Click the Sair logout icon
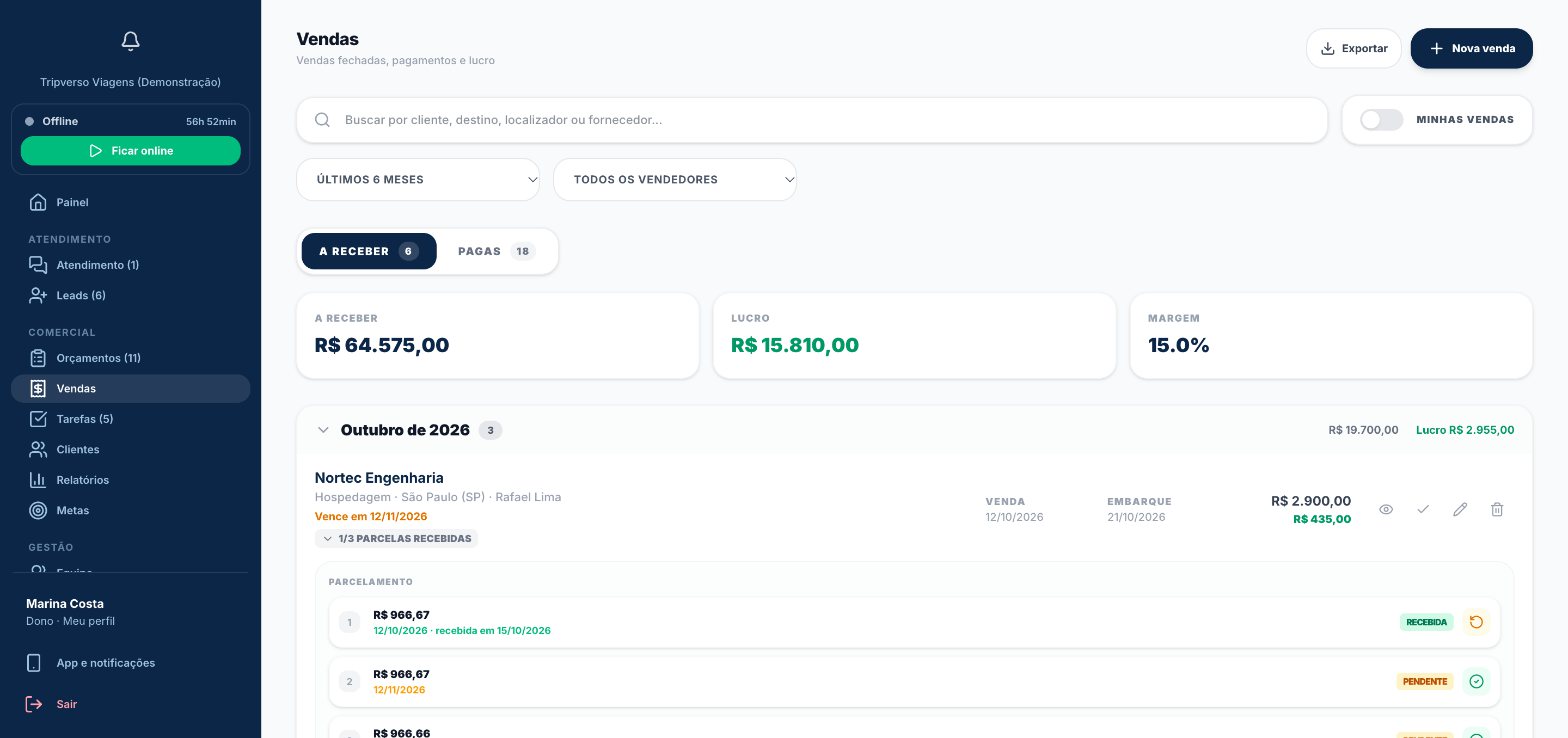 click(x=34, y=704)
